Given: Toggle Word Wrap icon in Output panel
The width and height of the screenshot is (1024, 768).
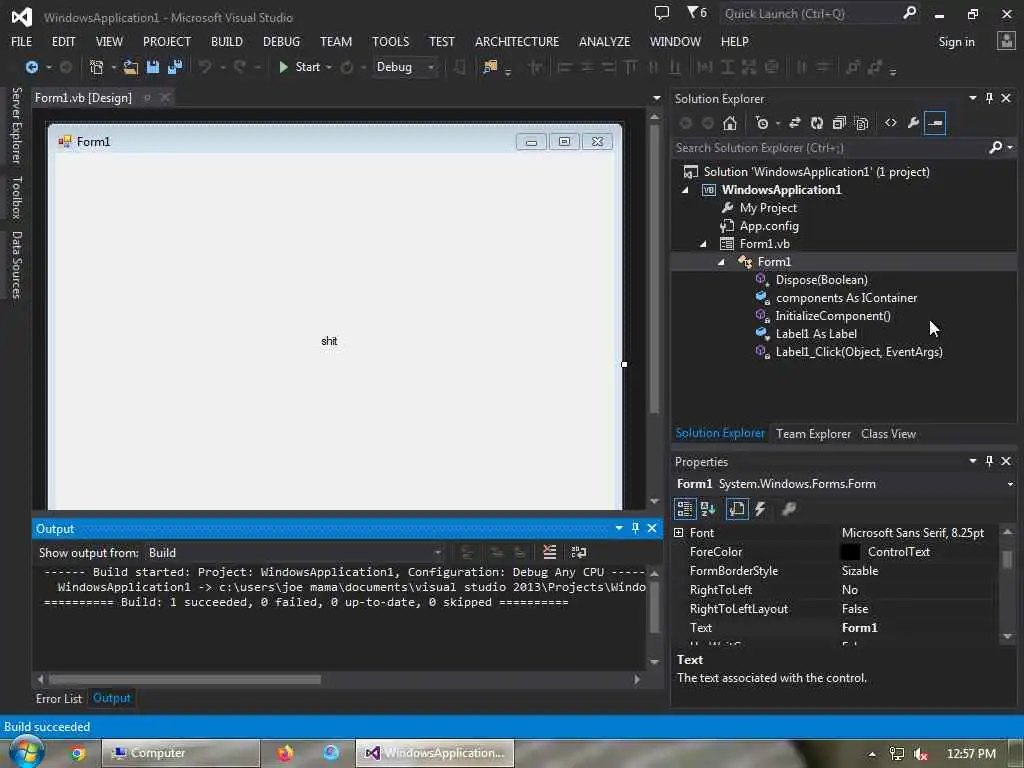Looking at the screenshot, I should (579, 552).
